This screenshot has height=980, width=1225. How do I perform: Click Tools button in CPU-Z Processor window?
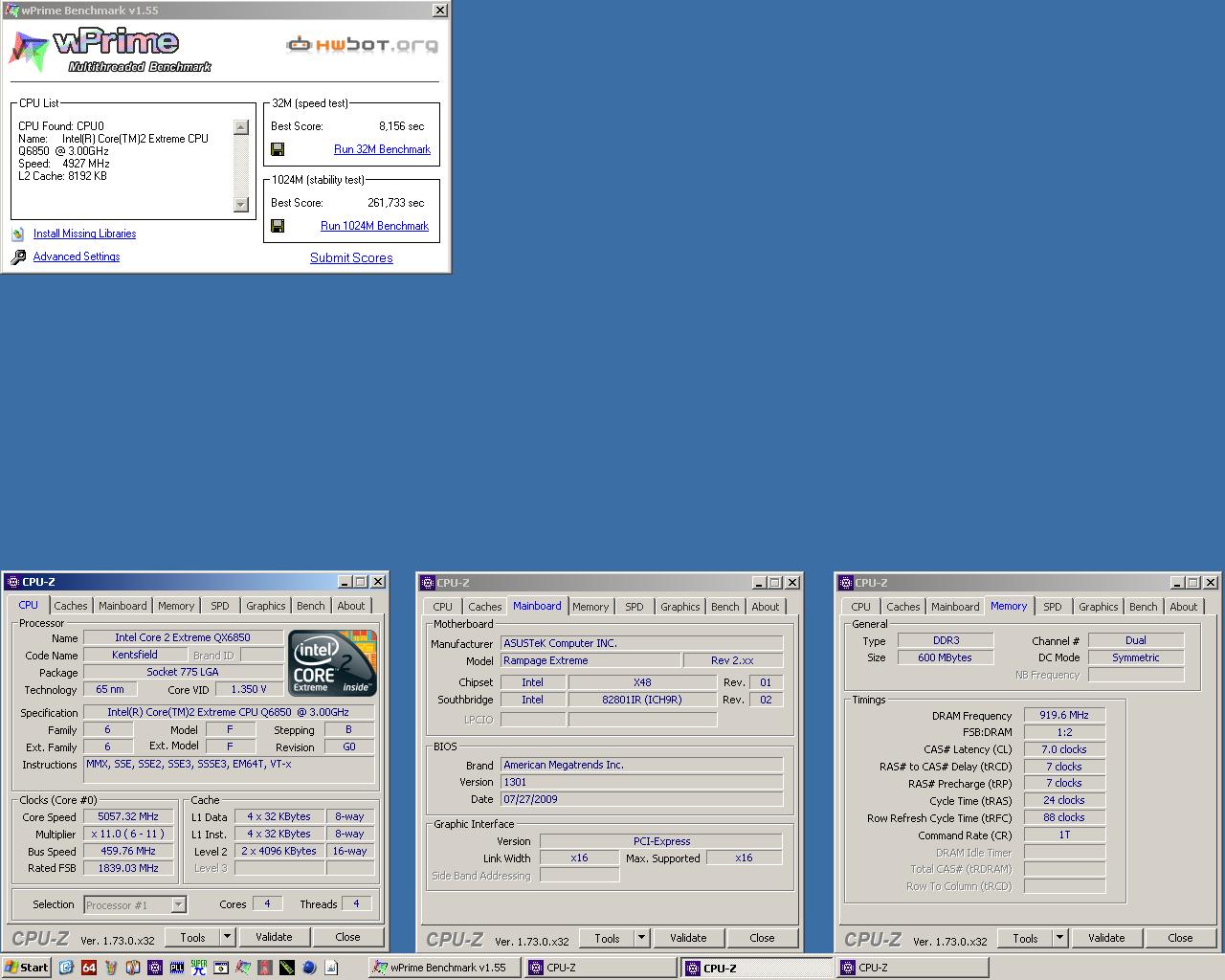click(192, 937)
